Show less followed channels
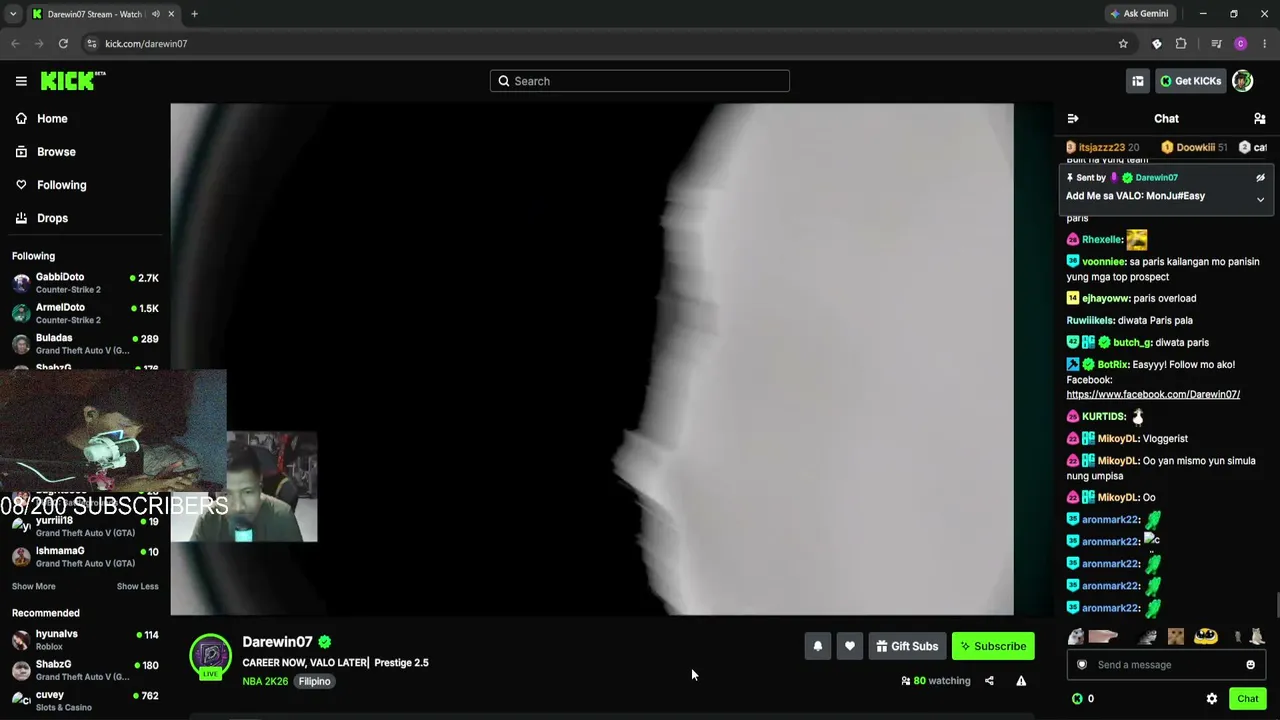Viewport: 1280px width, 720px height. click(x=138, y=587)
